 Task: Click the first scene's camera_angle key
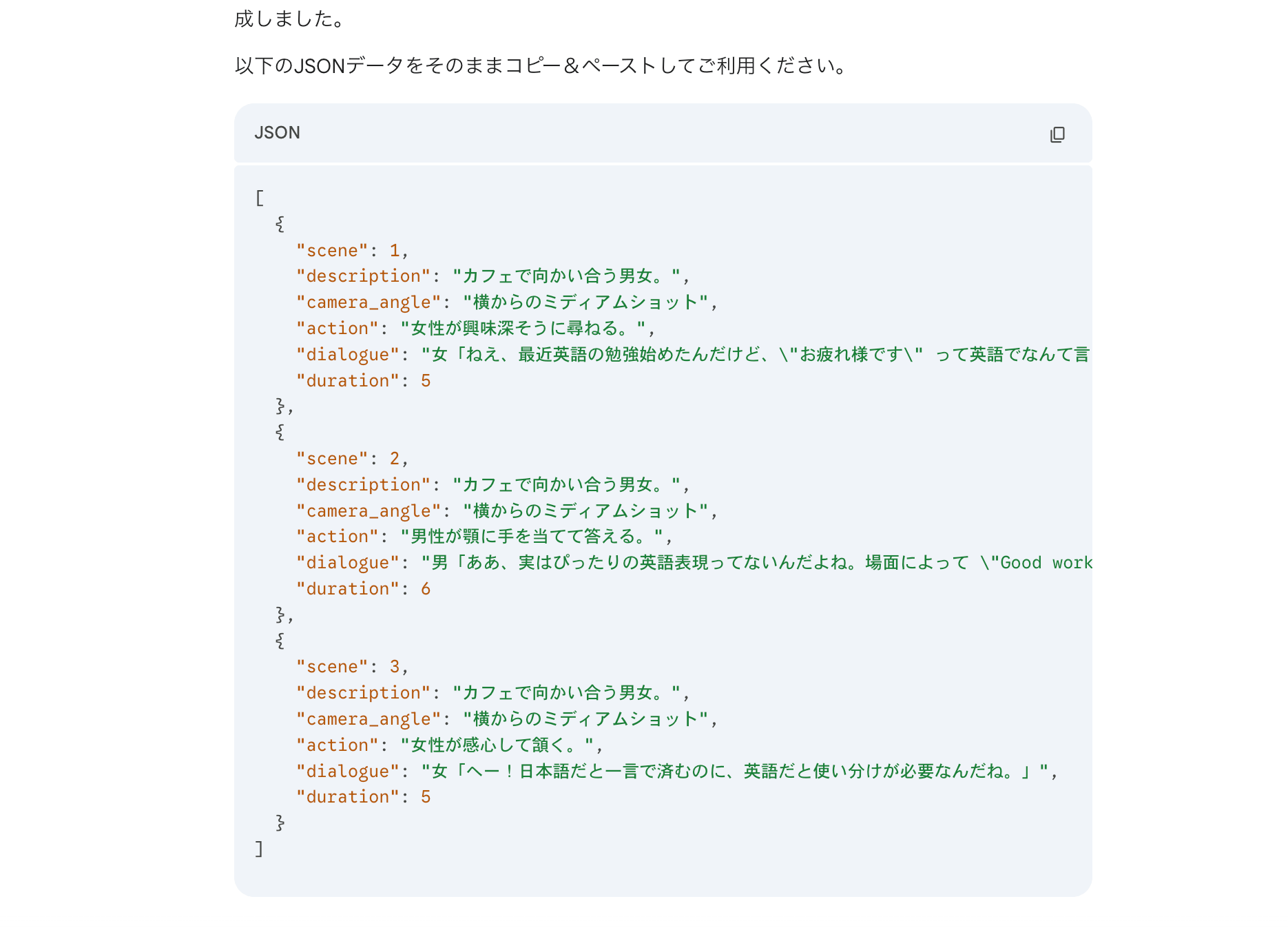(368, 302)
